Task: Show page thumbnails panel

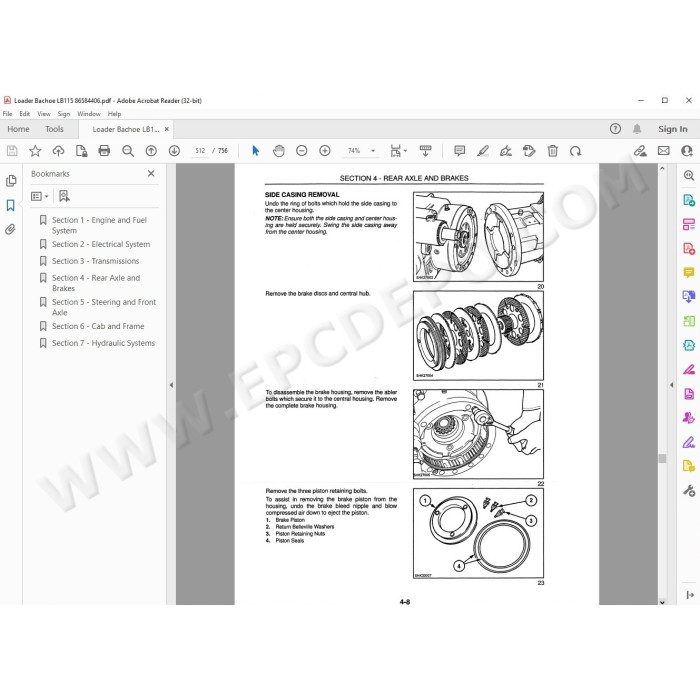Action: pyautogui.click(x=11, y=181)
